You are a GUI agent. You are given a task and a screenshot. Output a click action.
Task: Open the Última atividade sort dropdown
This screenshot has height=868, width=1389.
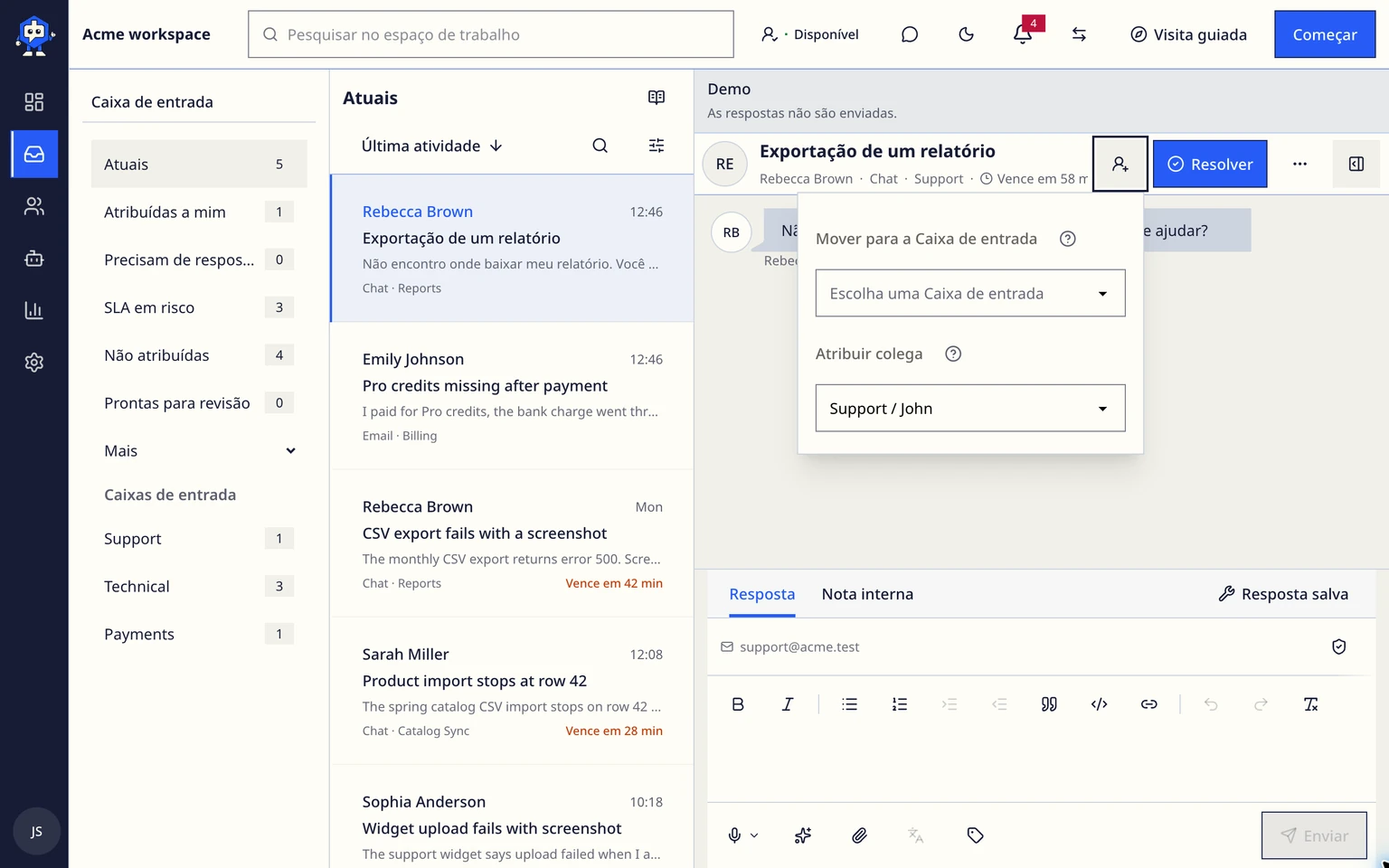(x=432, y=146)
